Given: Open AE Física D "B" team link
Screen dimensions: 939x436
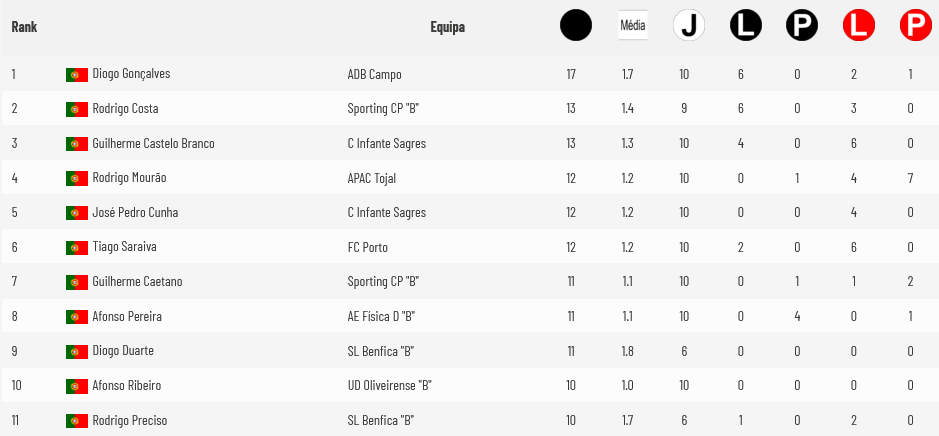Looking at the screenshot, I should click(381, 316).
